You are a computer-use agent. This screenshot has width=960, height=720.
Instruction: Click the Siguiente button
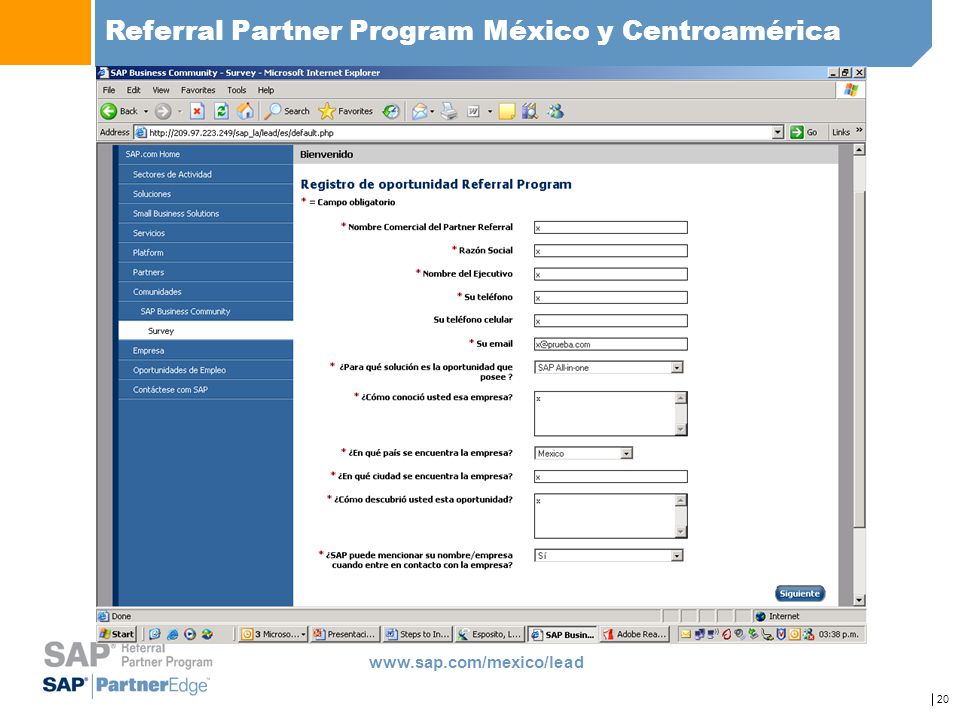(x=800, y=594)
